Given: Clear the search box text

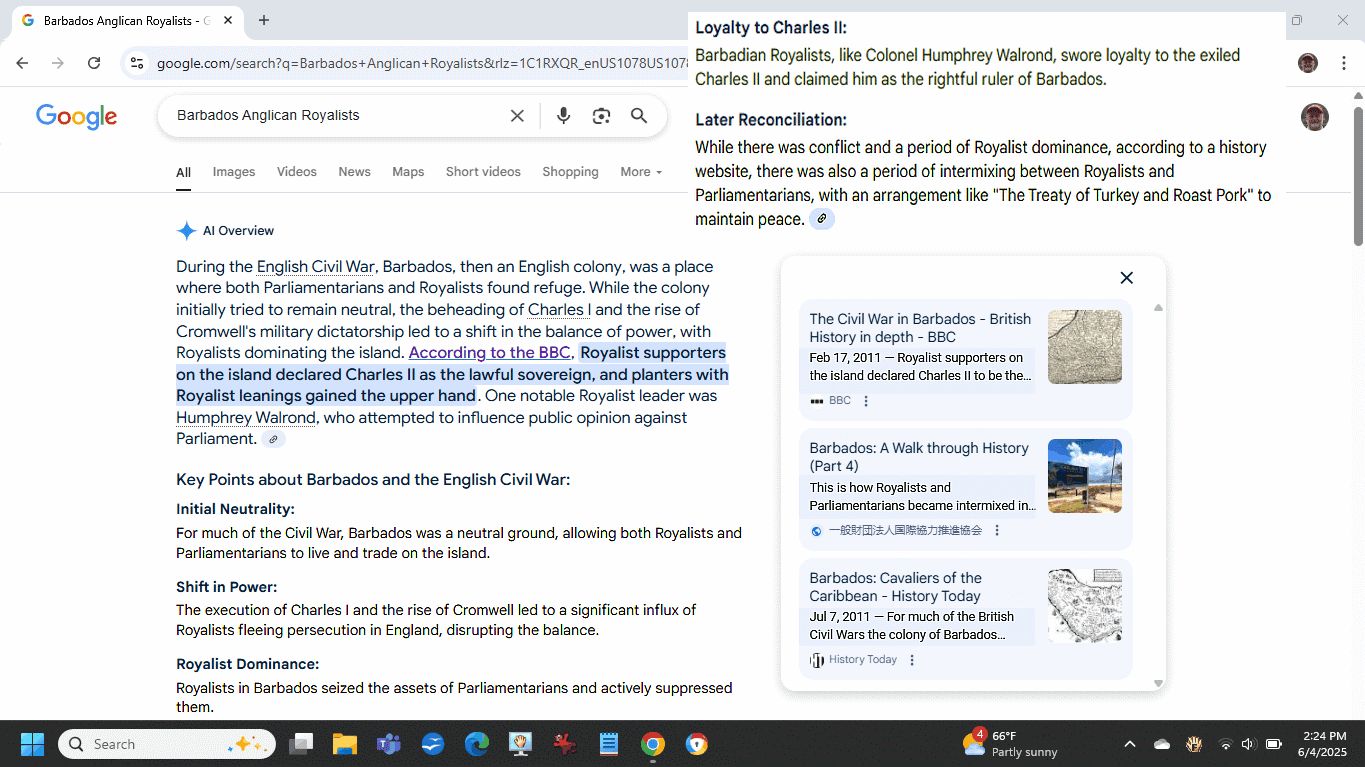Looking at the screenshot, I should point(517,116).
